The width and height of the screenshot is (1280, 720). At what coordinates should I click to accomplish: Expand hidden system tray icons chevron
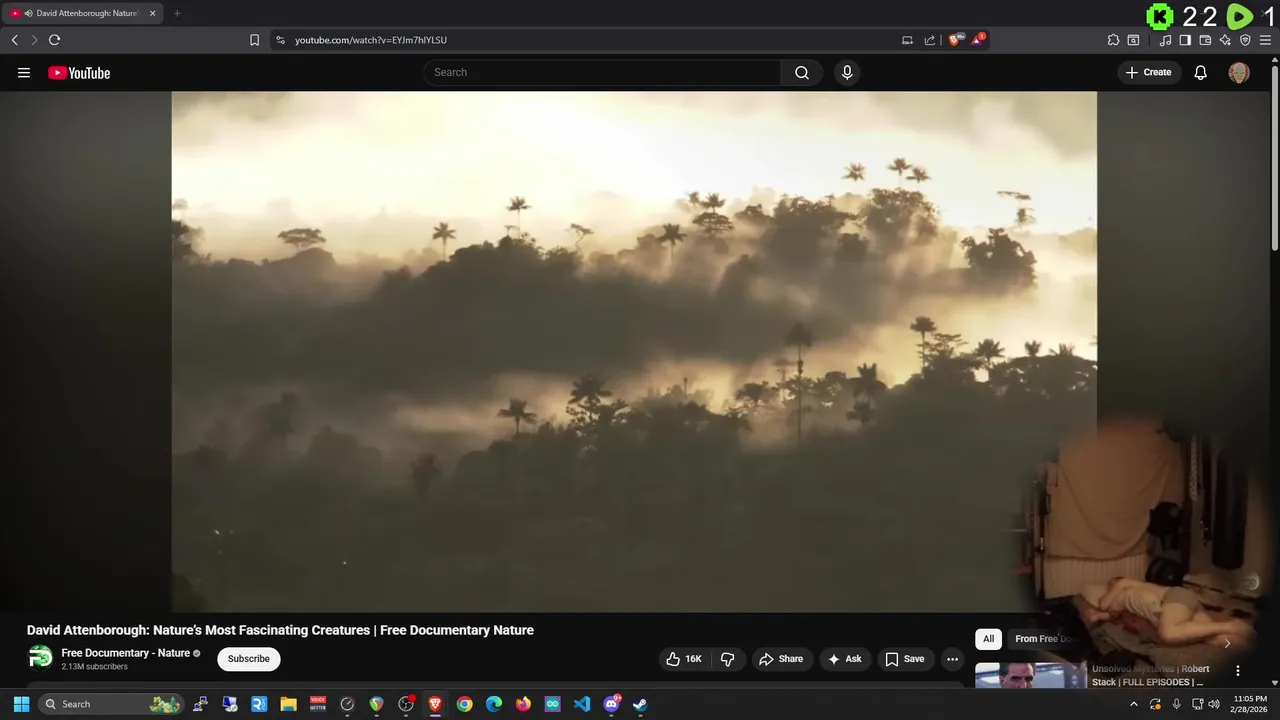1133,704
